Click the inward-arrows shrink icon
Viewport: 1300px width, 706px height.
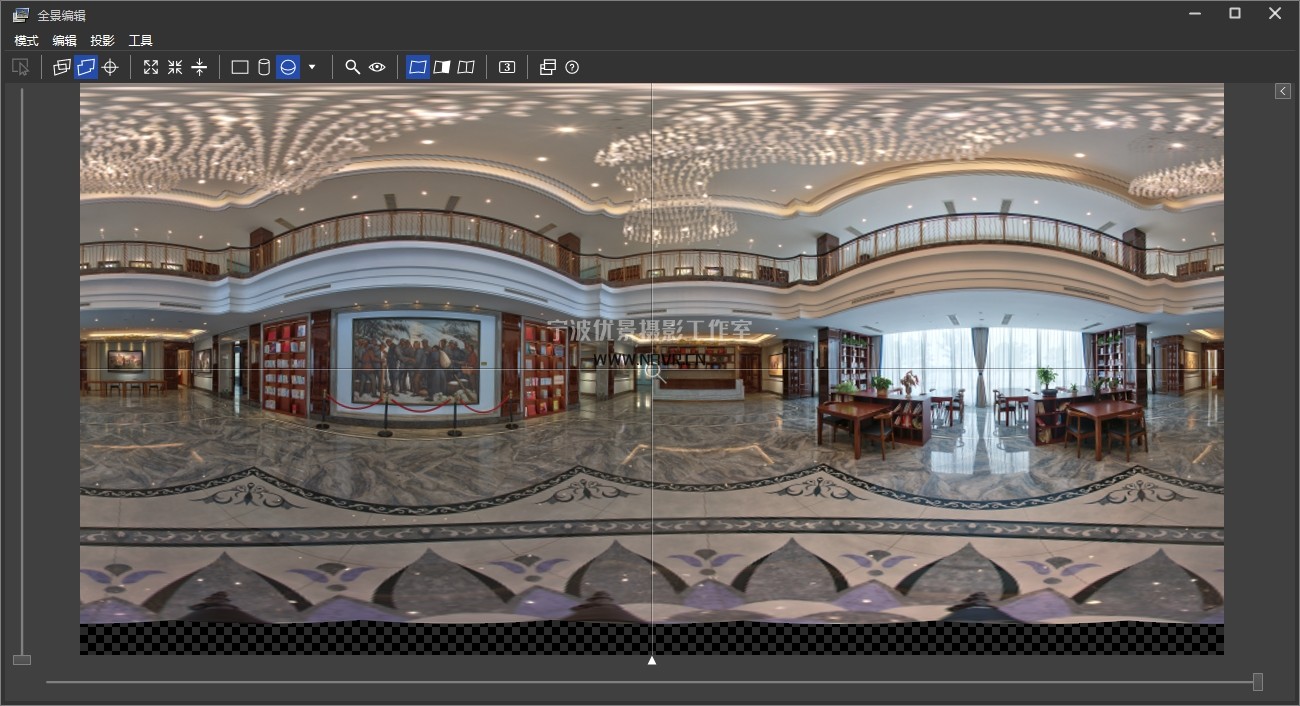coord(175,67)
